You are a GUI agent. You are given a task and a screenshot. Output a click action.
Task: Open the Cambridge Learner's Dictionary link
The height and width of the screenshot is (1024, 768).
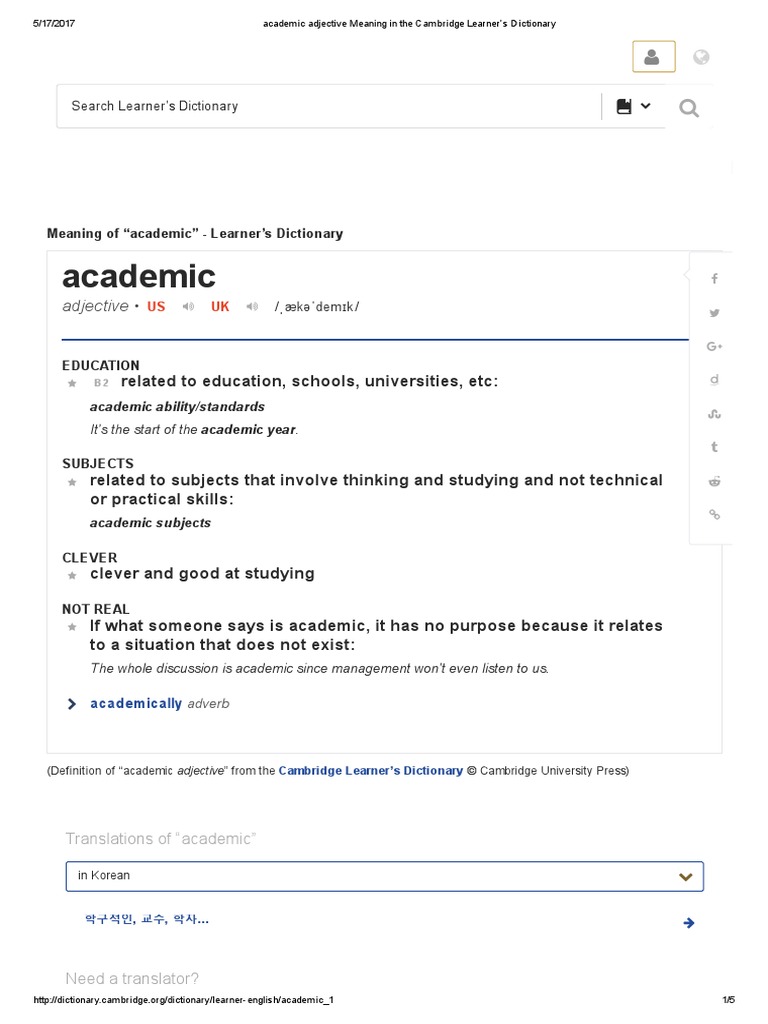[370, 771]
